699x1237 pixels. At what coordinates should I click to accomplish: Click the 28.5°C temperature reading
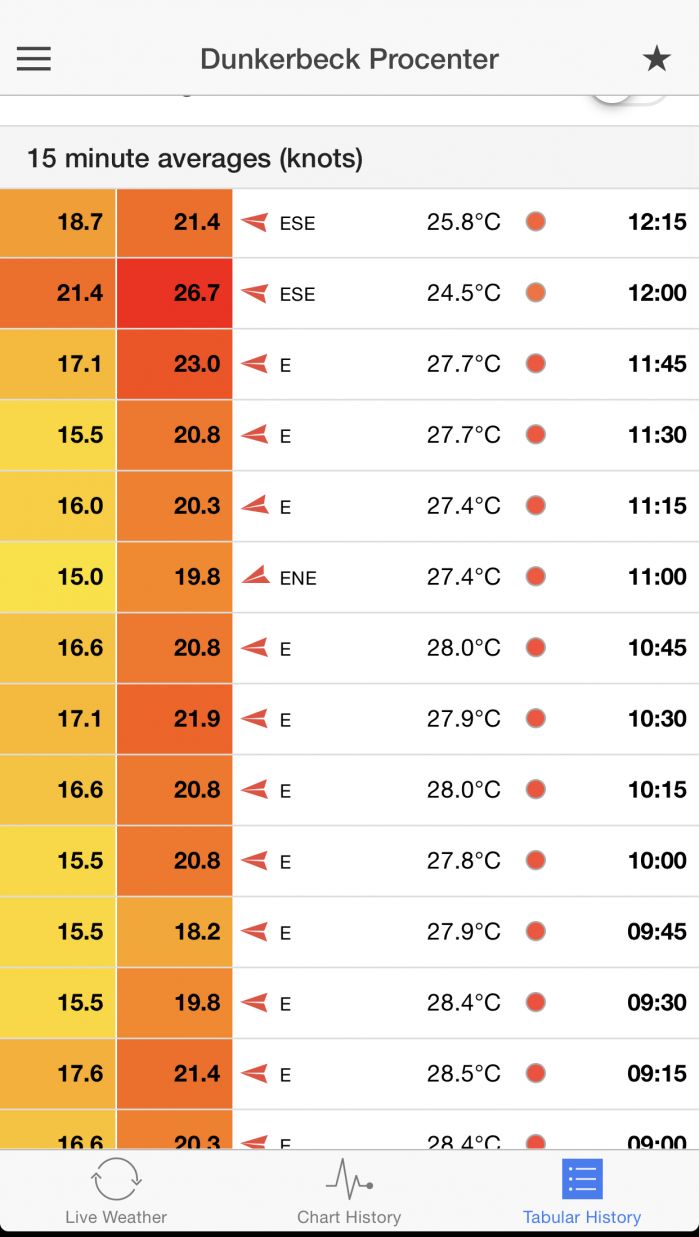coord(464,1074)
